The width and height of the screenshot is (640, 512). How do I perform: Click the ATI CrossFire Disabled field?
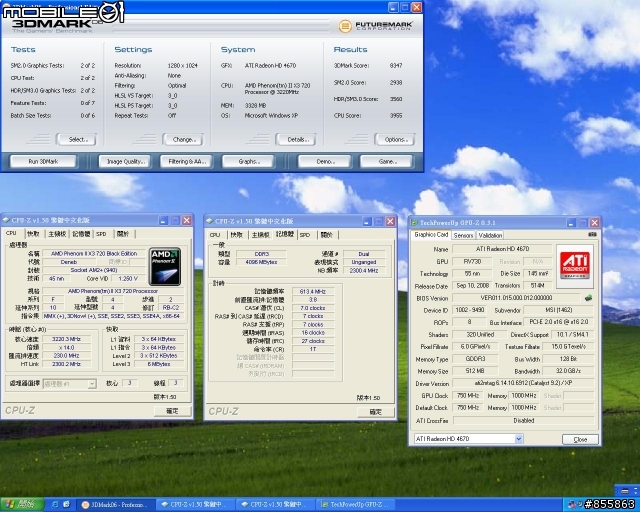pos(523,420)
